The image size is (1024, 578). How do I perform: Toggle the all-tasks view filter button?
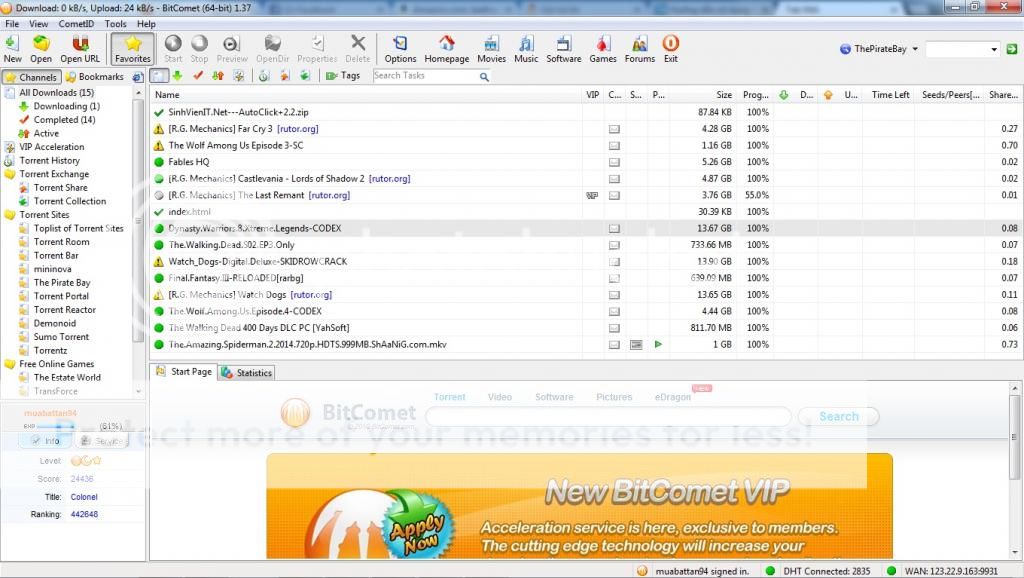(159, 76)
